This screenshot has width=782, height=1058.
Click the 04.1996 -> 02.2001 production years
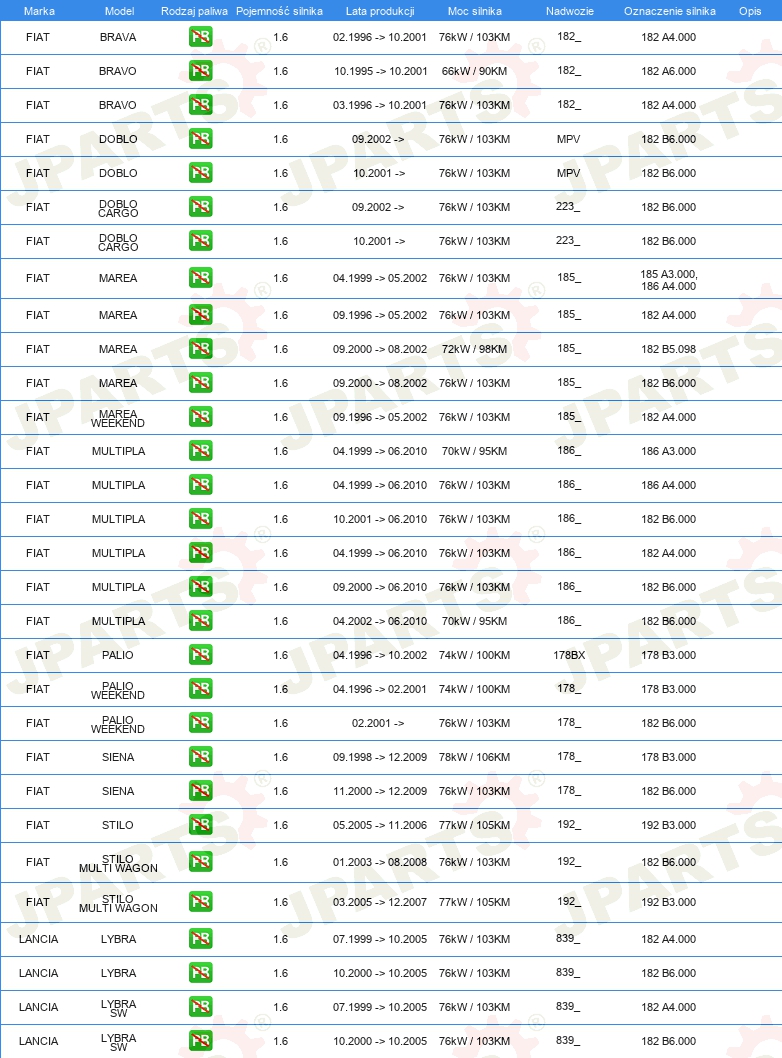[x=380, y=689]
